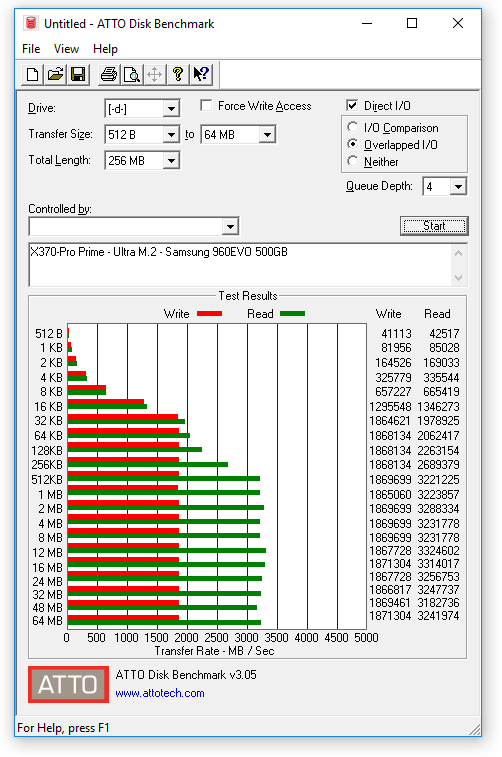Enable Force Write Access checkbox
This screenshot has width=502, height=757.
(x=206, y=106)
